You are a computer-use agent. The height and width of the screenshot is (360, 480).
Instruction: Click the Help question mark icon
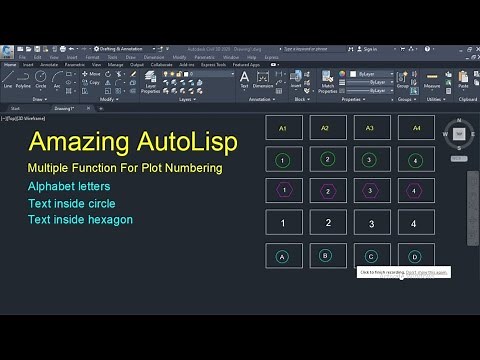(x=427, y=49)
